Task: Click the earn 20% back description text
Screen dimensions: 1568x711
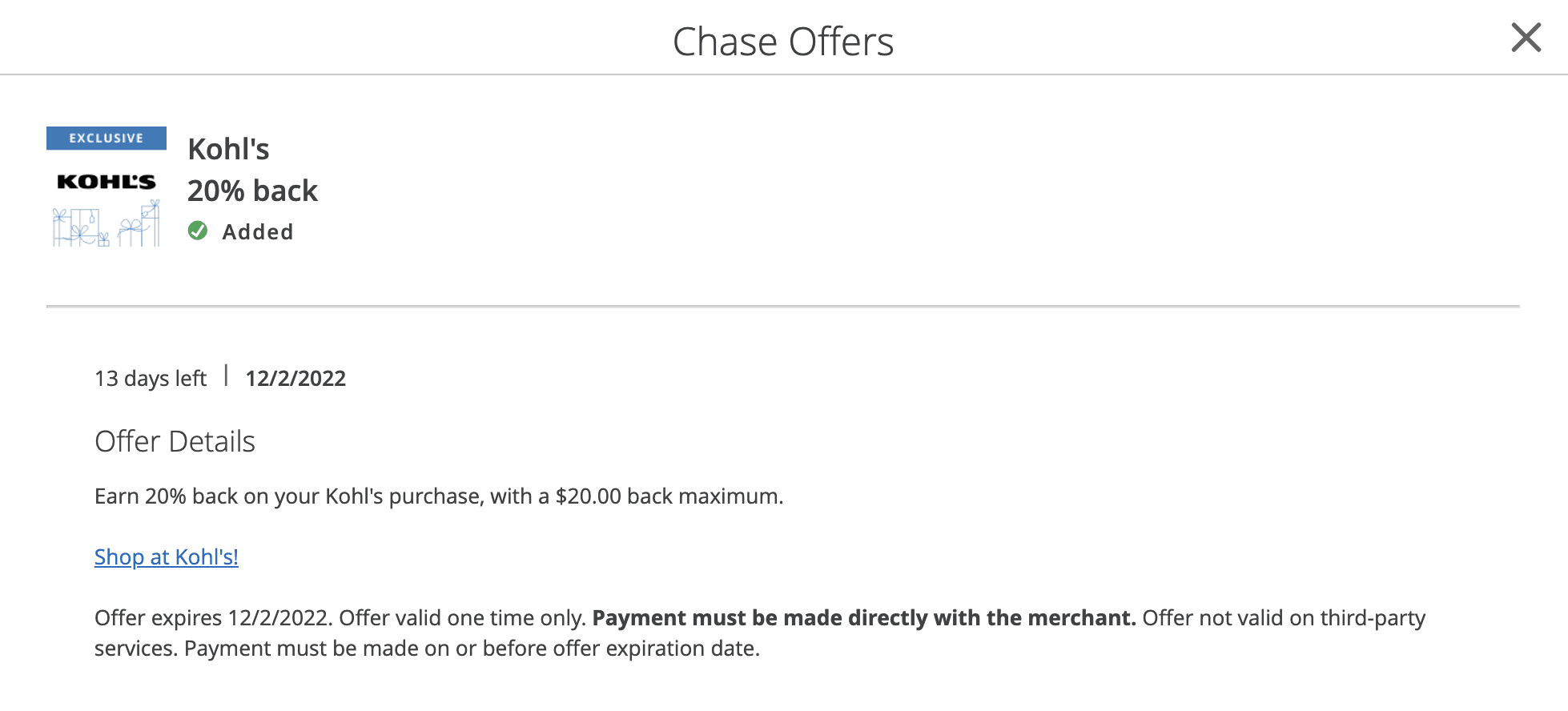Action: tap(439, 496)
